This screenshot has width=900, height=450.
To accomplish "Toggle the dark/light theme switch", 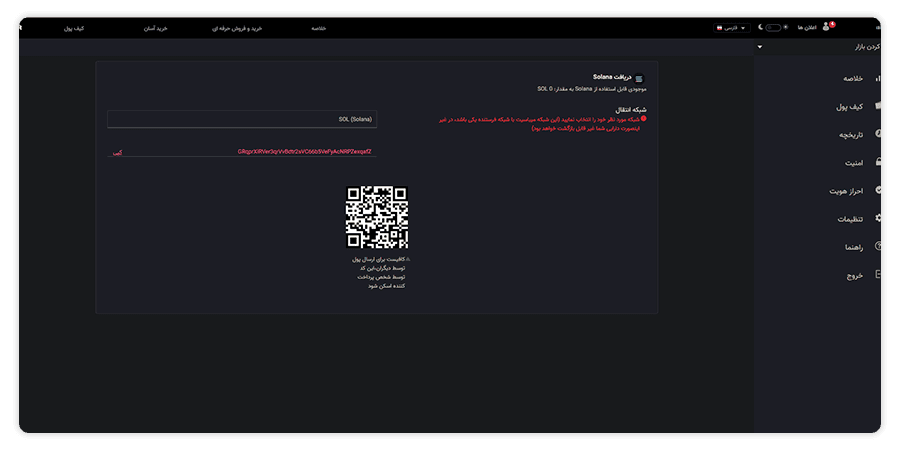I will (x=773, y=28).
